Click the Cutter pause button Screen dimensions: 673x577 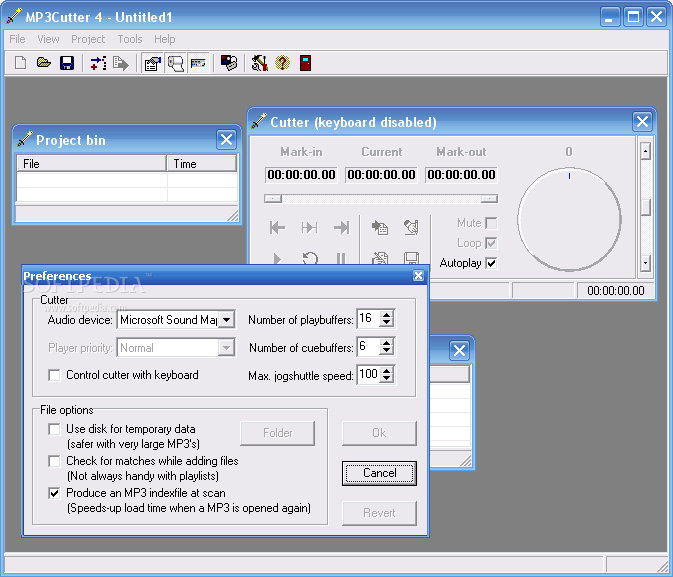341,258
